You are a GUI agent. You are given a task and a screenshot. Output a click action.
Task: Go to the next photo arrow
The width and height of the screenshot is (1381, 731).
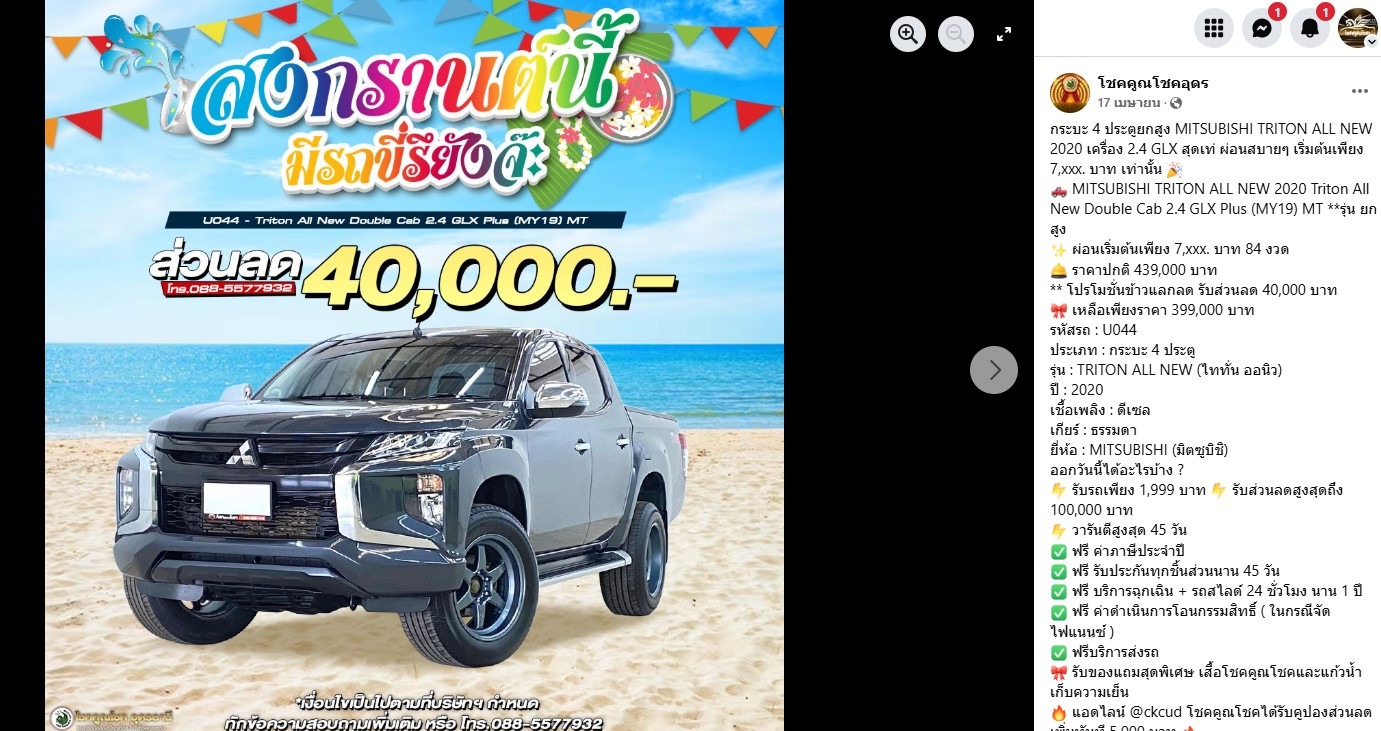(x=994, y=370)
